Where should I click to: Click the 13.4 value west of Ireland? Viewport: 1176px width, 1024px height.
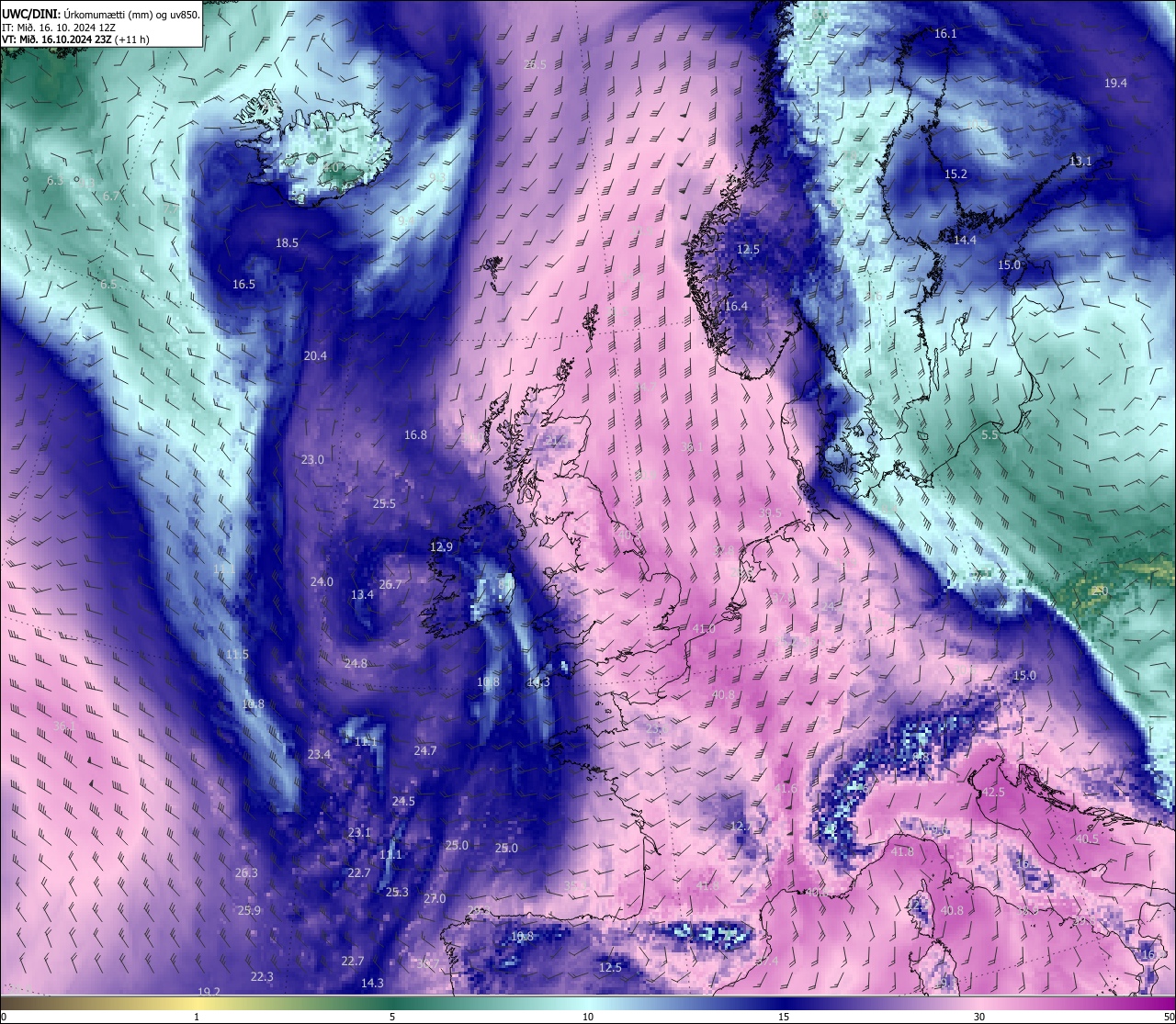(x=362, y=595)
